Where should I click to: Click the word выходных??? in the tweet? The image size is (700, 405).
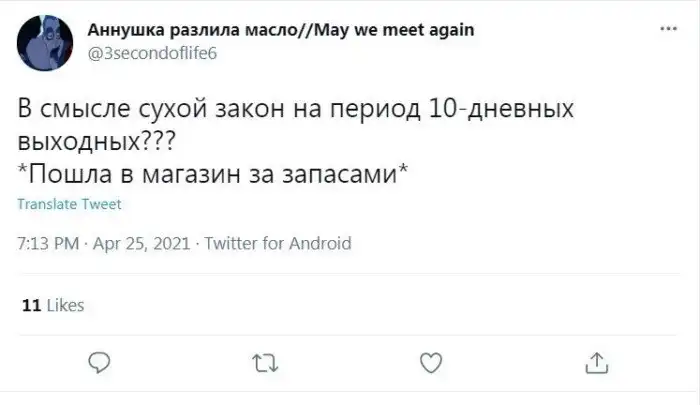pos(91,139)
